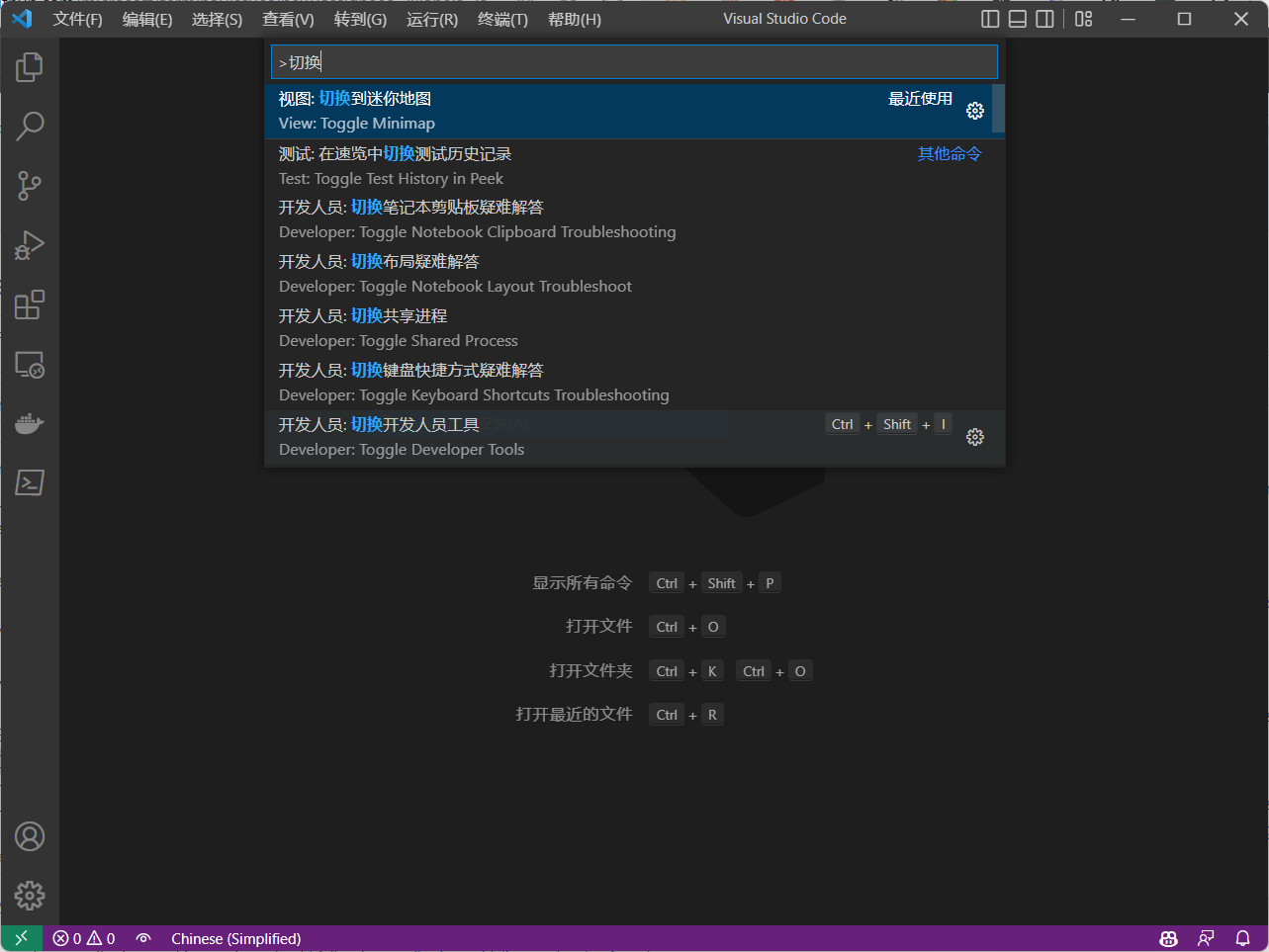
Task: Click the 打开文件夹 welcome shortcut label
Action: coord(591,671)
